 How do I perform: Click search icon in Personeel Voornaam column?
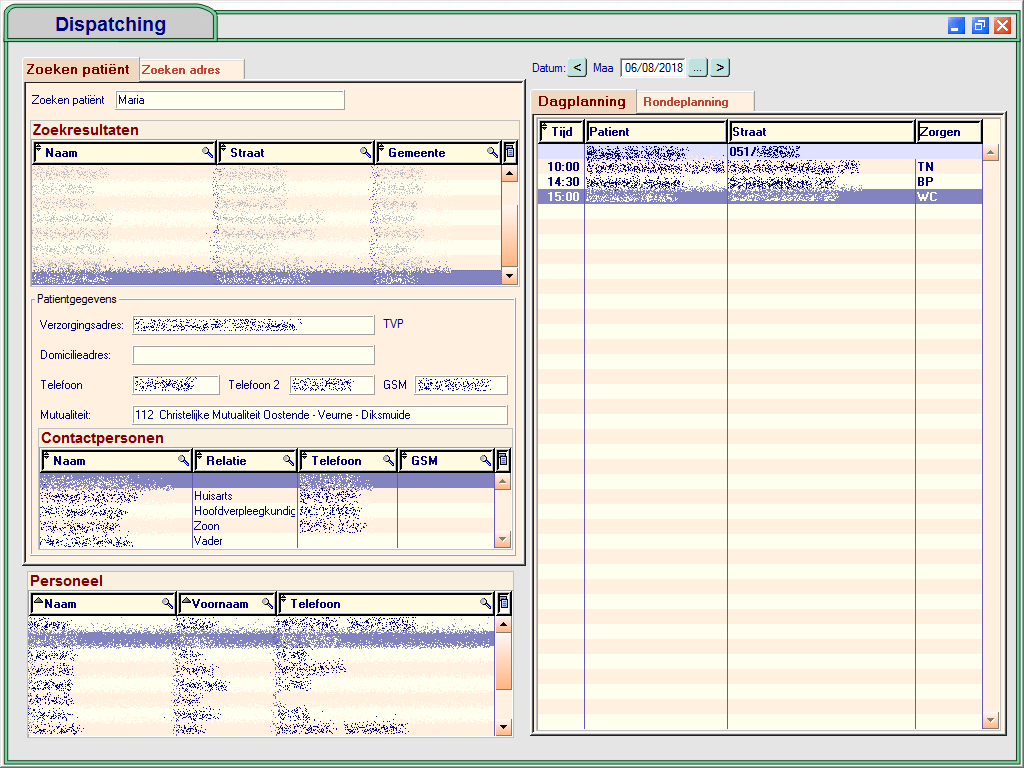268,604
